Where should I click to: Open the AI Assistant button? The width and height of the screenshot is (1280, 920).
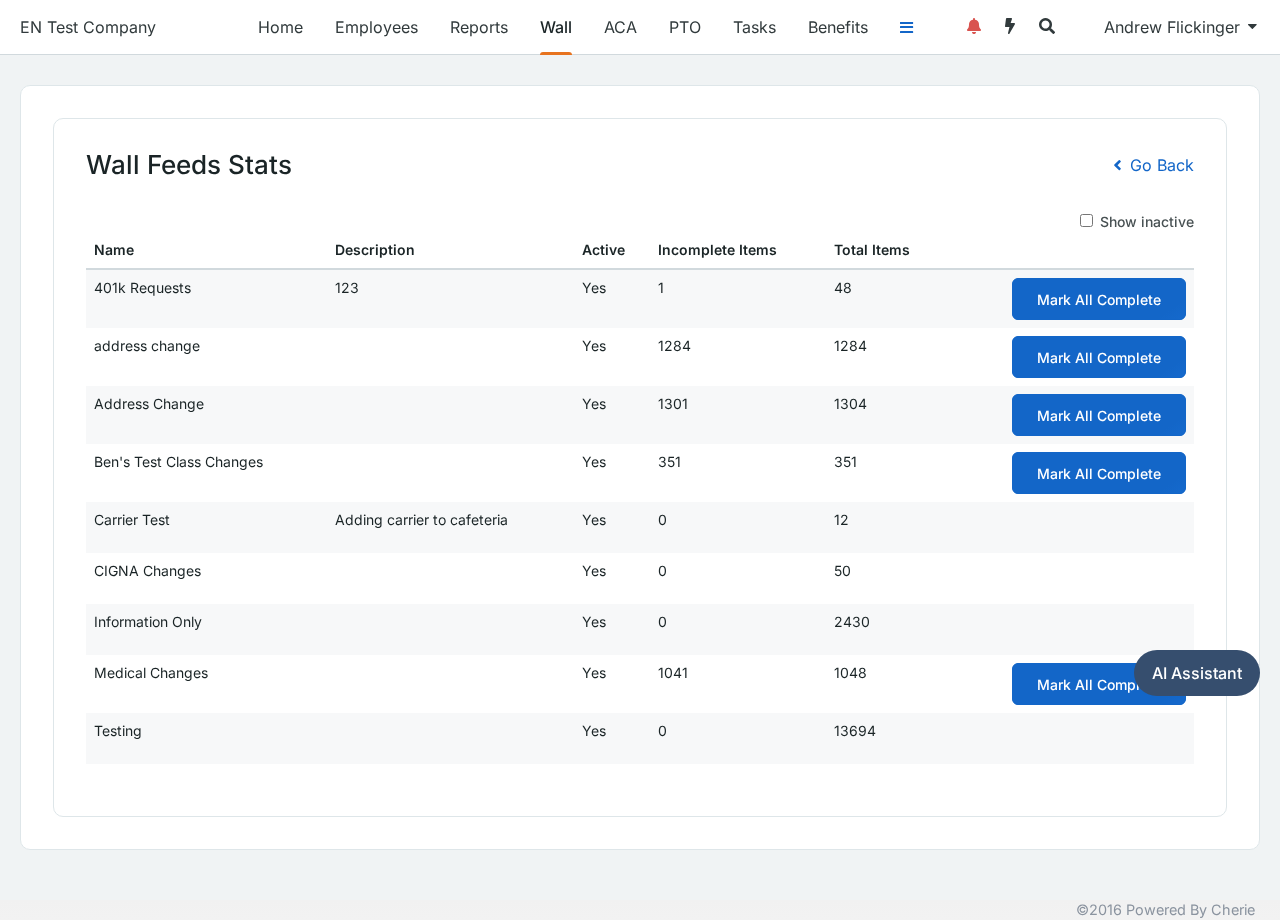click(1197, 673)
